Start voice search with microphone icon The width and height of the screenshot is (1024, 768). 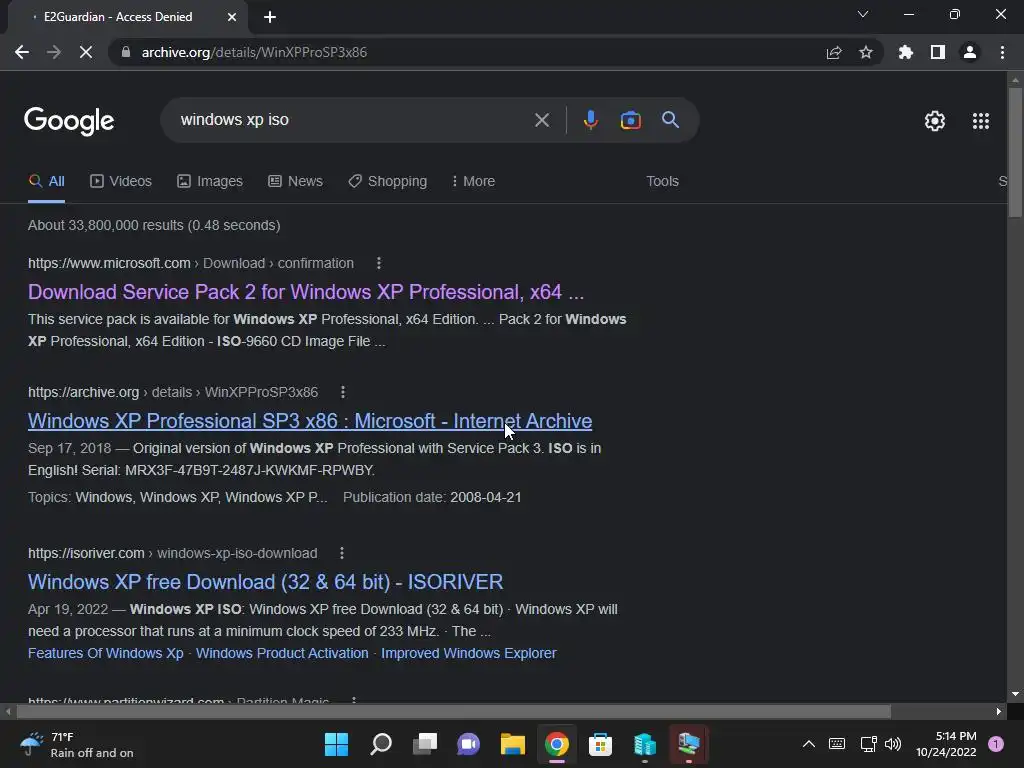click(590, 120)
